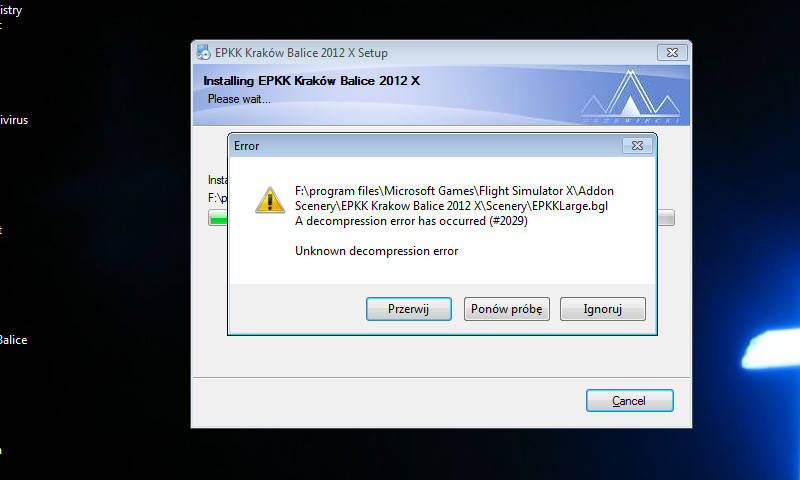
Task: Click the 'Please wait...' status text
Action: click(x=239, y=99)
